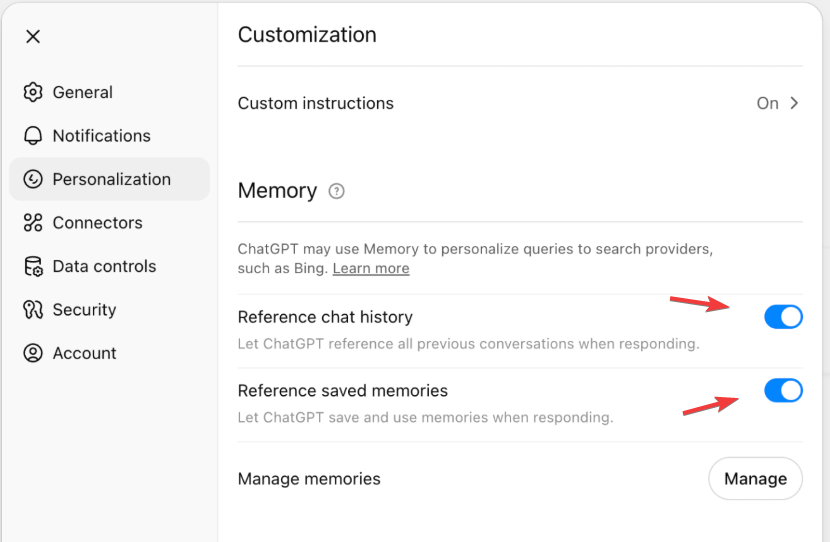Click the Memory help question-mark icon
Image resolution: width=830 pixels, height=542 pixels.
coord(337,191)
